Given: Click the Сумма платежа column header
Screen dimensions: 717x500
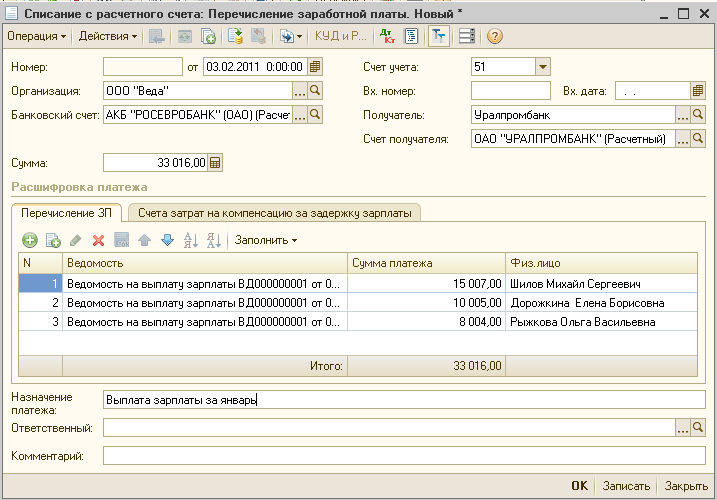Looking at the screenshot, I should pos(427,263).
